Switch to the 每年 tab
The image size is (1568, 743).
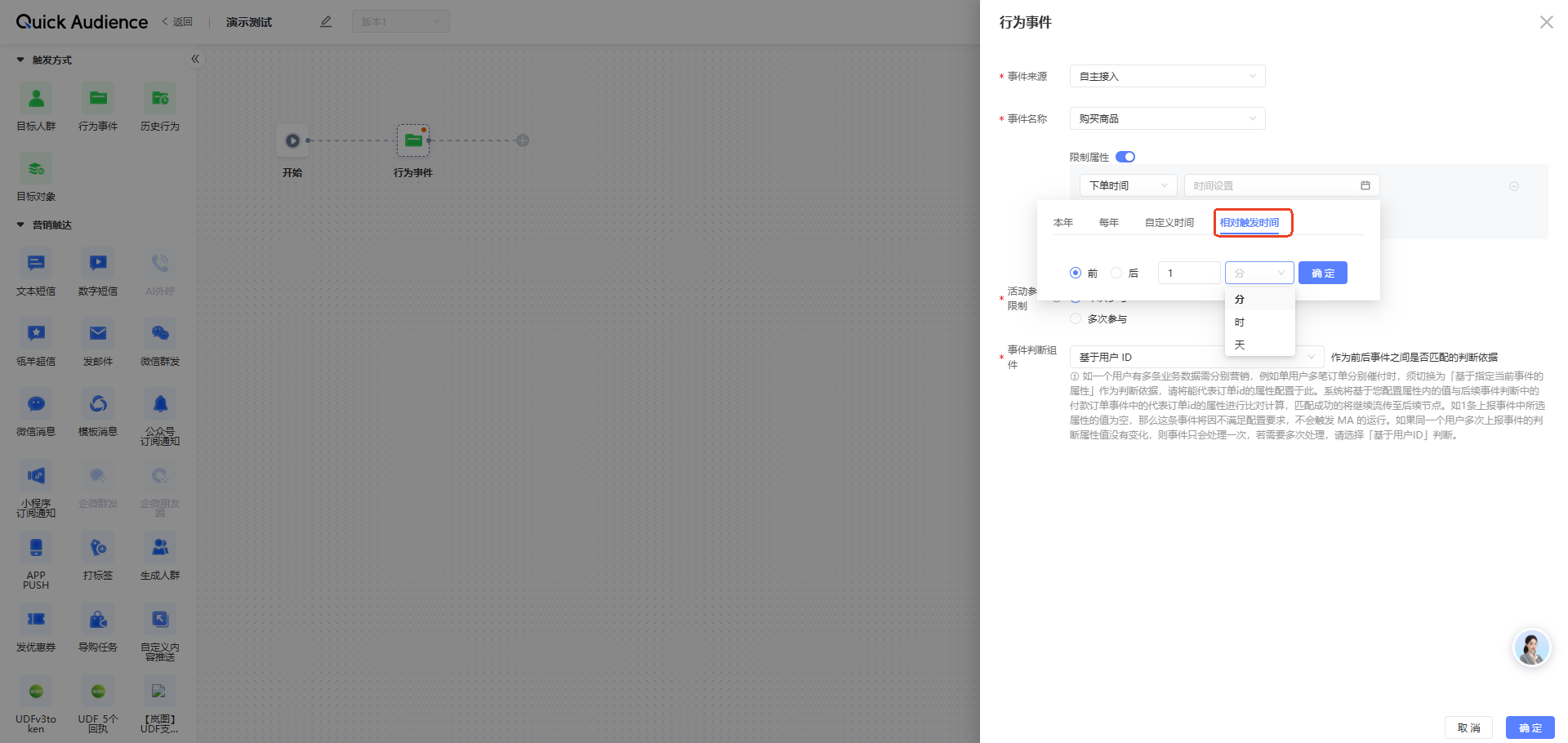pyautogui.click(x=1109, y=222)
